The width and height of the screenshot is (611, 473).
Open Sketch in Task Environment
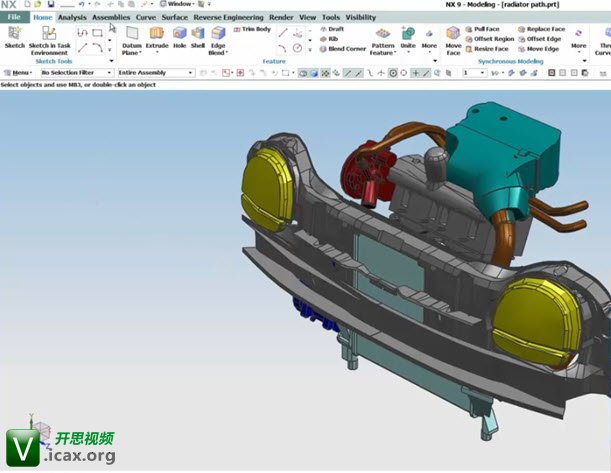point(49,36)
